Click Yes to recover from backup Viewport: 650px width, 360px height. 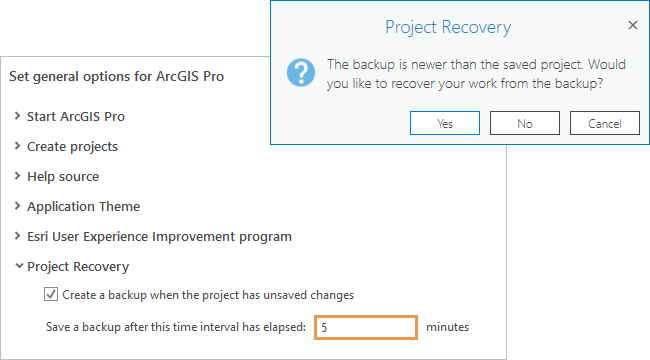(445, 123)
